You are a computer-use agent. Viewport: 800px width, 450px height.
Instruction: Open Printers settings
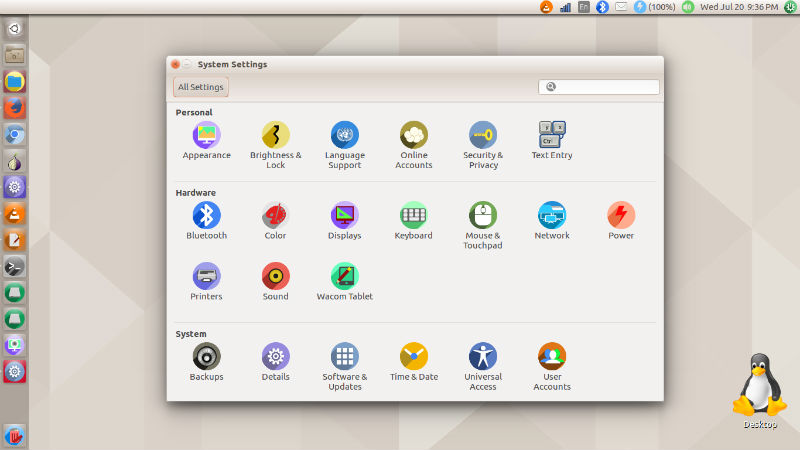point(207,282)
